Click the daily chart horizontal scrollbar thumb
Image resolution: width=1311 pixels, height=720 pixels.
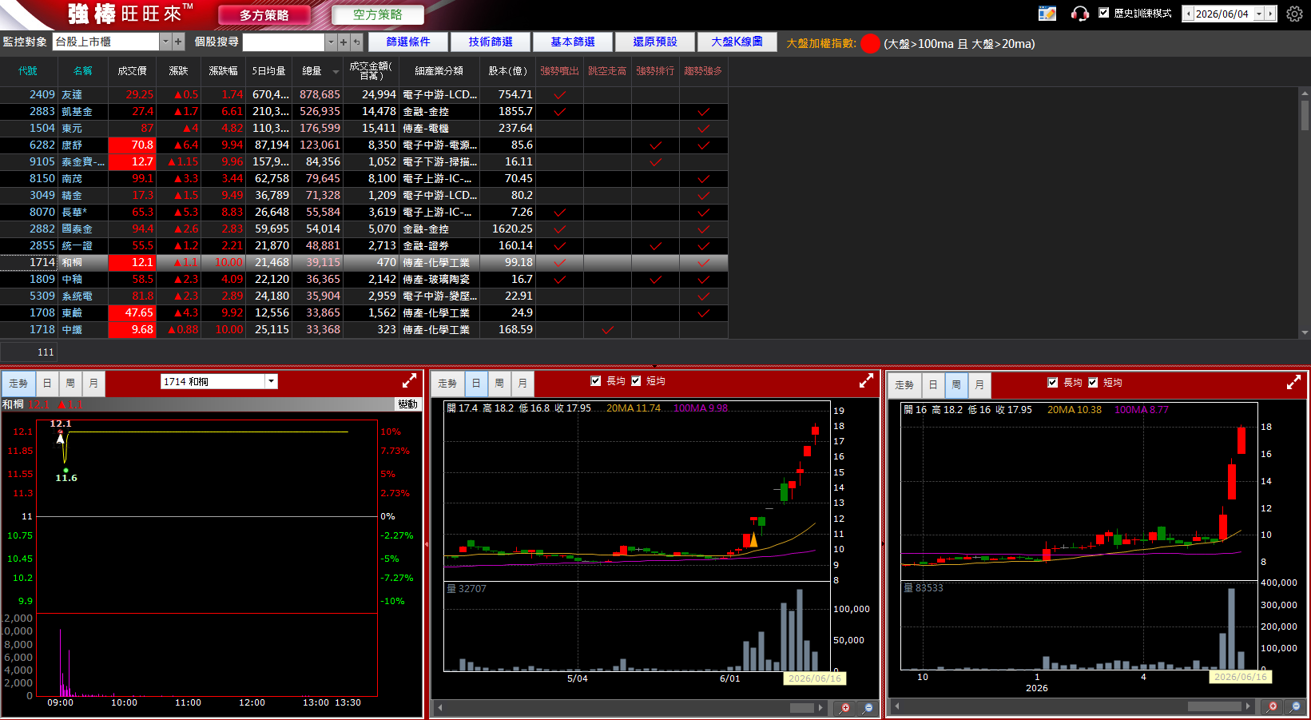(801, 708)
